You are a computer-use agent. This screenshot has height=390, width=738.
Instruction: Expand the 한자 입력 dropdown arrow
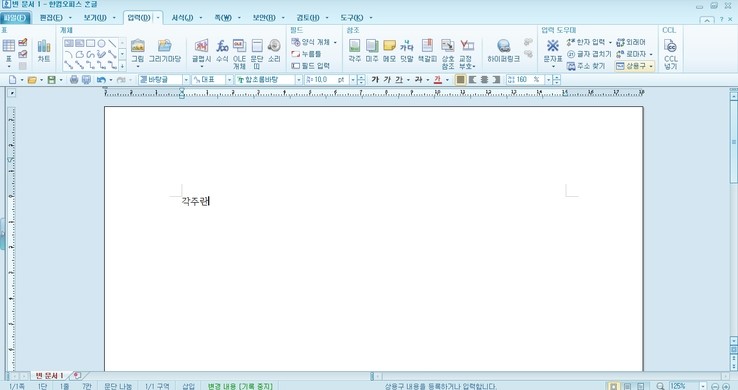coord(610,42)
